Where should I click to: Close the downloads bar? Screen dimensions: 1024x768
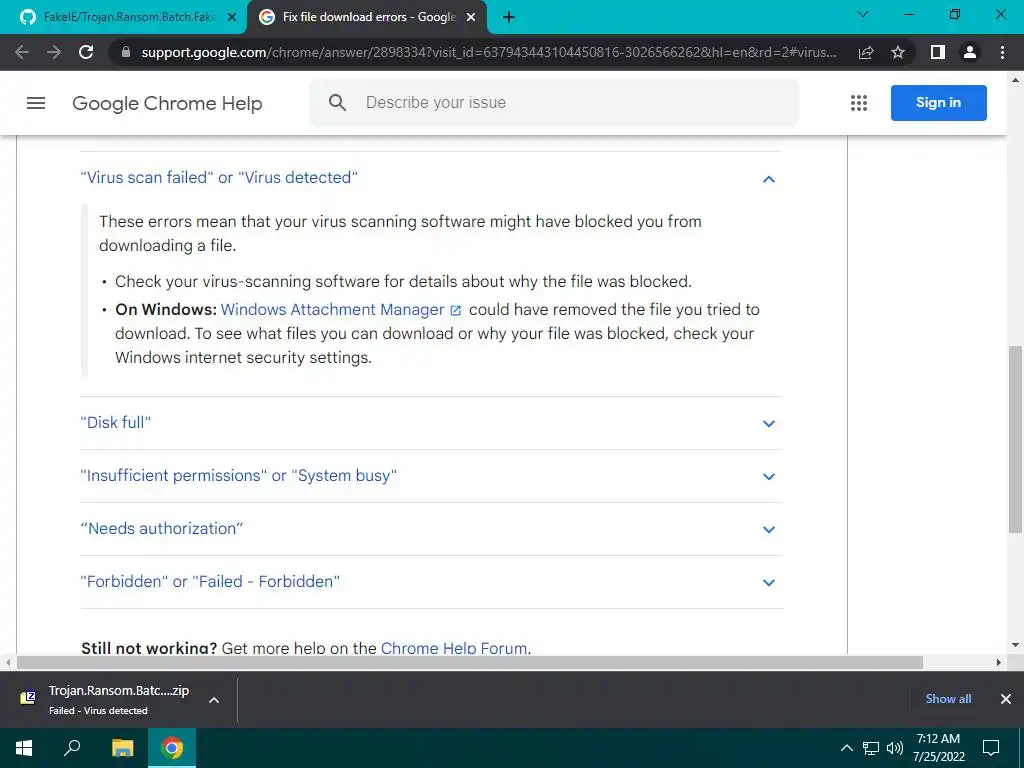[1006, 699]
